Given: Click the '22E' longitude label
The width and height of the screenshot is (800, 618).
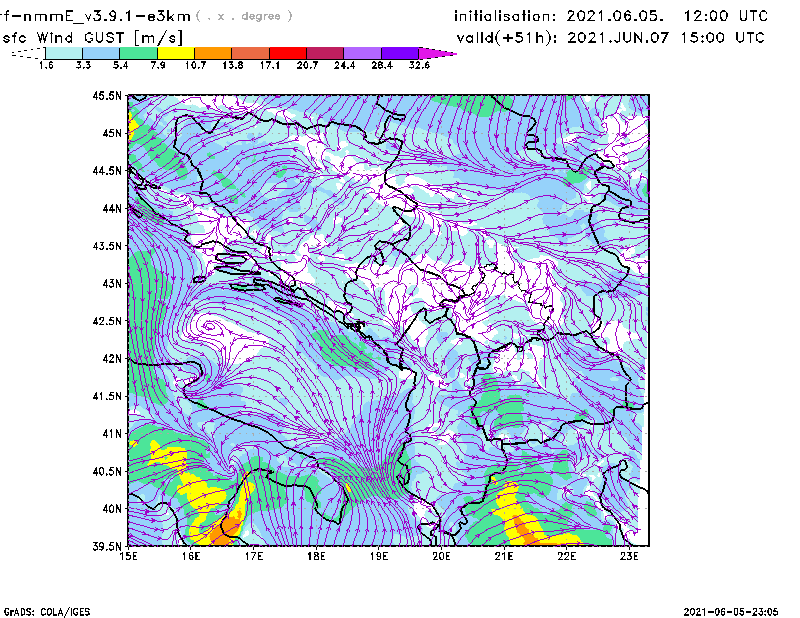Looking at the screenshot, I should (566, 556).
